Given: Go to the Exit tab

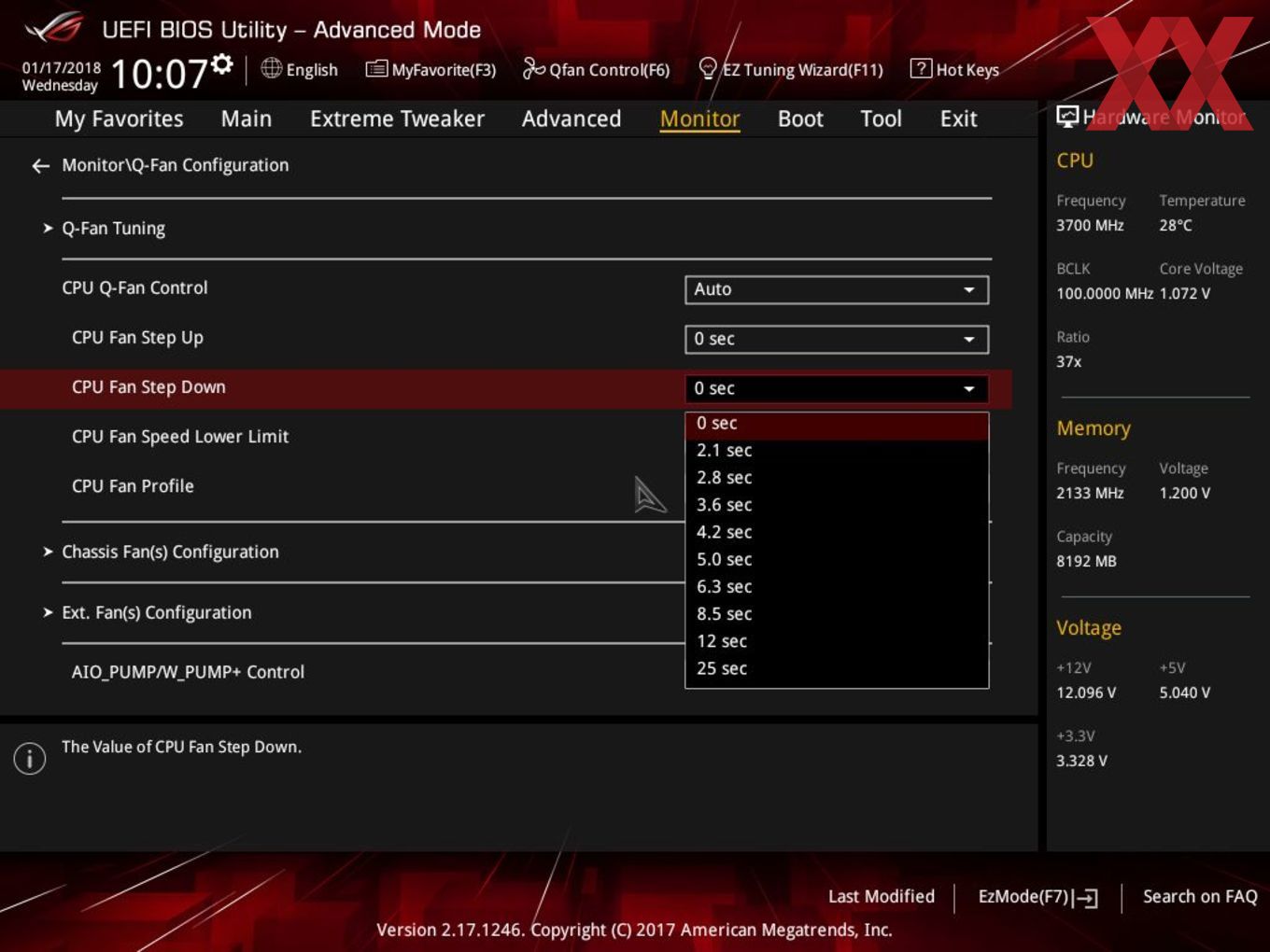Looking at the screenshot, I should [959, 119].
